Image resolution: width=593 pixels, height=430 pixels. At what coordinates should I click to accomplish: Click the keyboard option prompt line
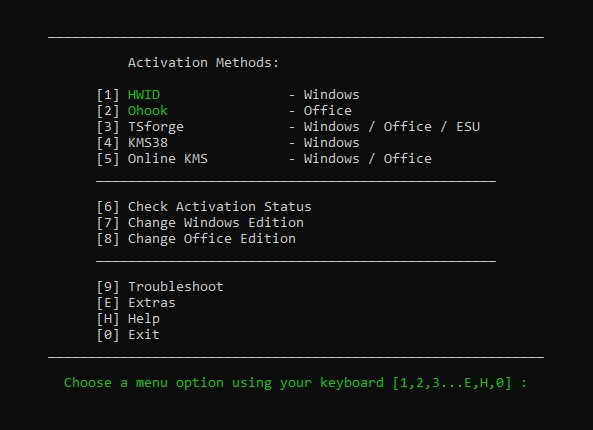(x=295, y=383)
